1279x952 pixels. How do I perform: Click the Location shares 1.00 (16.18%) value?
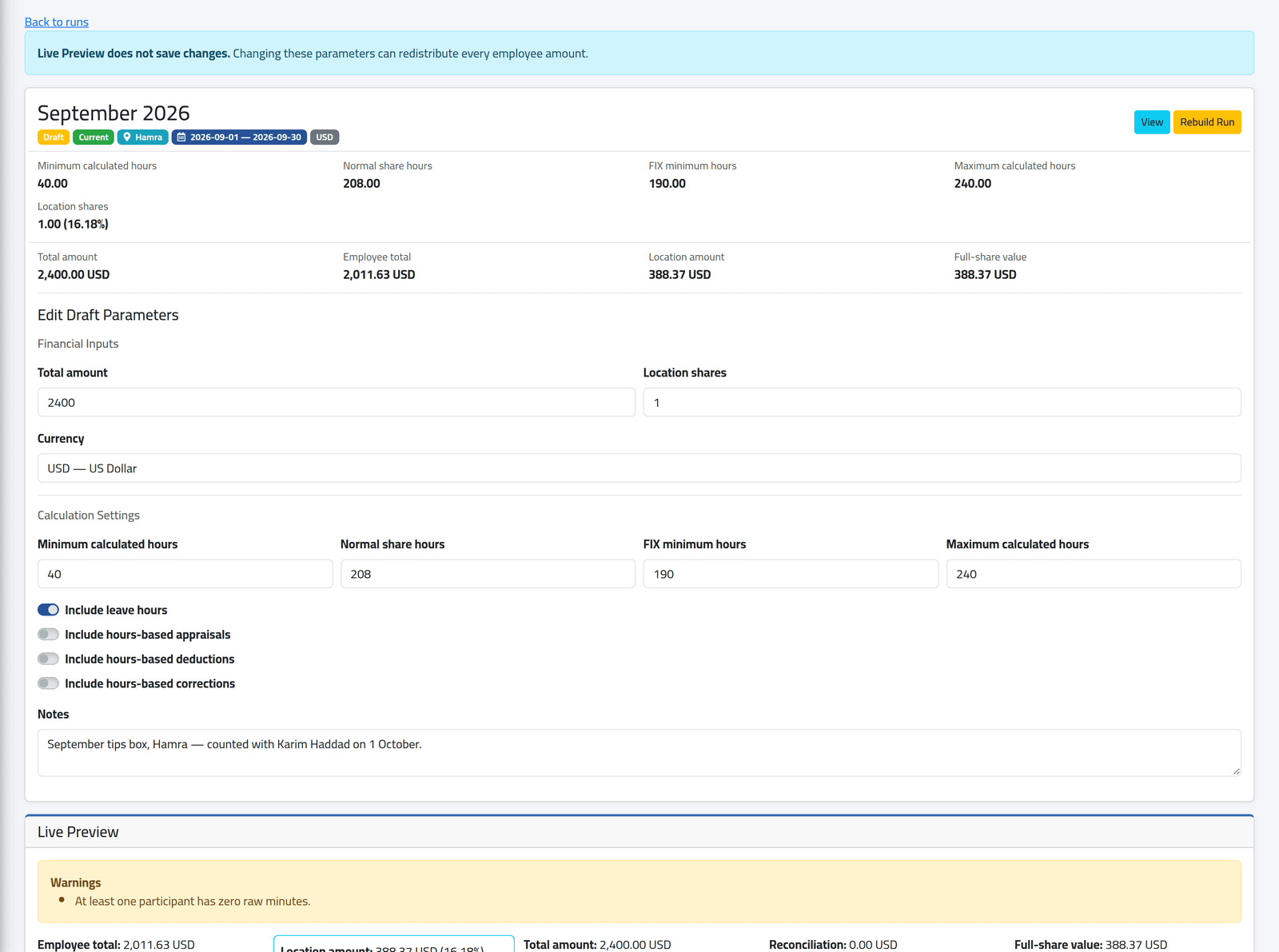coord(73,224)
